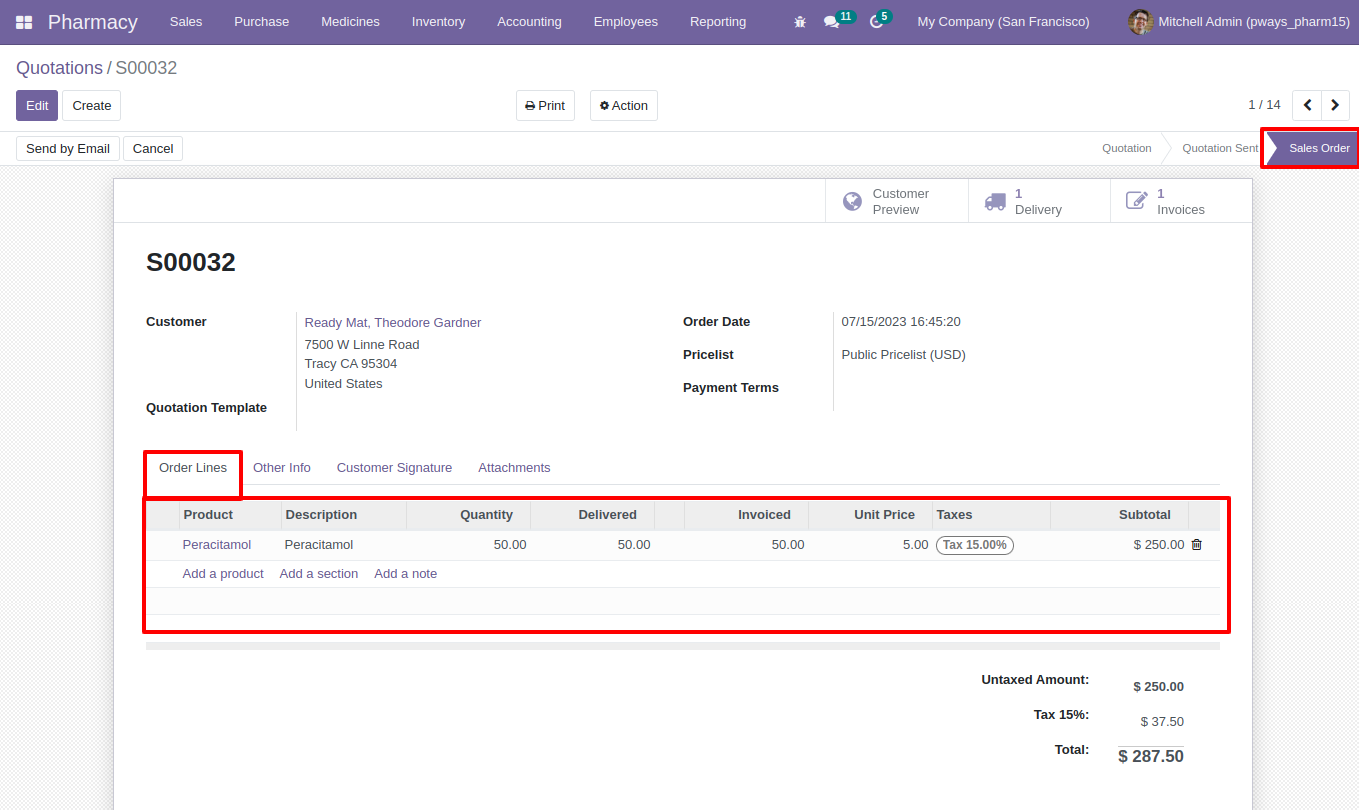Open Customer Preview globe button
Viewport: 1359px width, 810px height.
897,201
